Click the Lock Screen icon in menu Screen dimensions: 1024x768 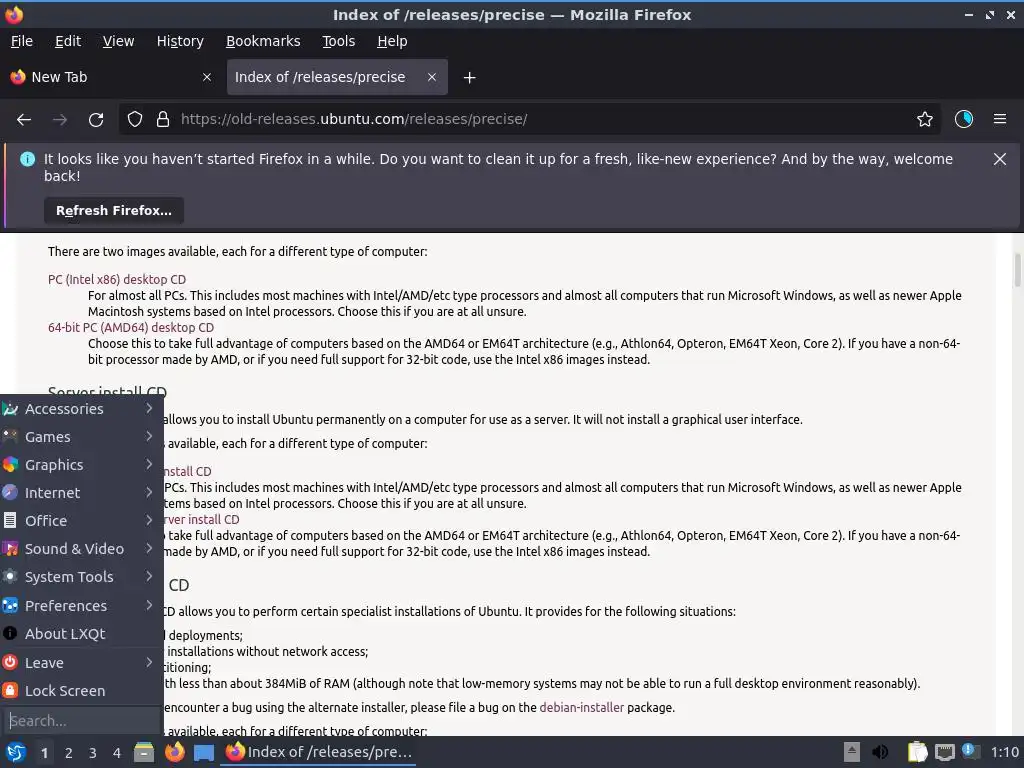[x=10, y=690]
